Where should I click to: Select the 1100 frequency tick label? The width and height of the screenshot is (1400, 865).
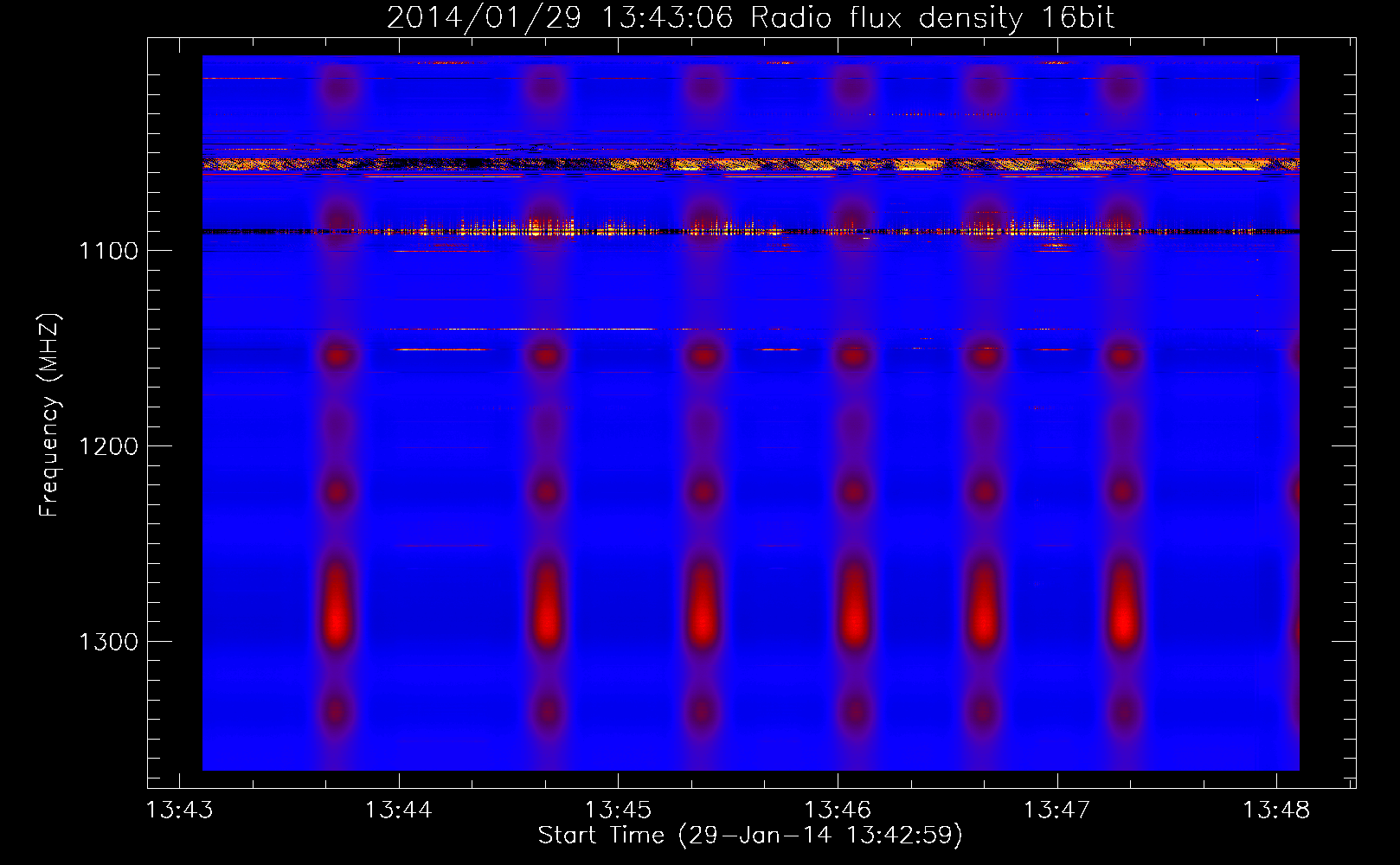(109, 251)
